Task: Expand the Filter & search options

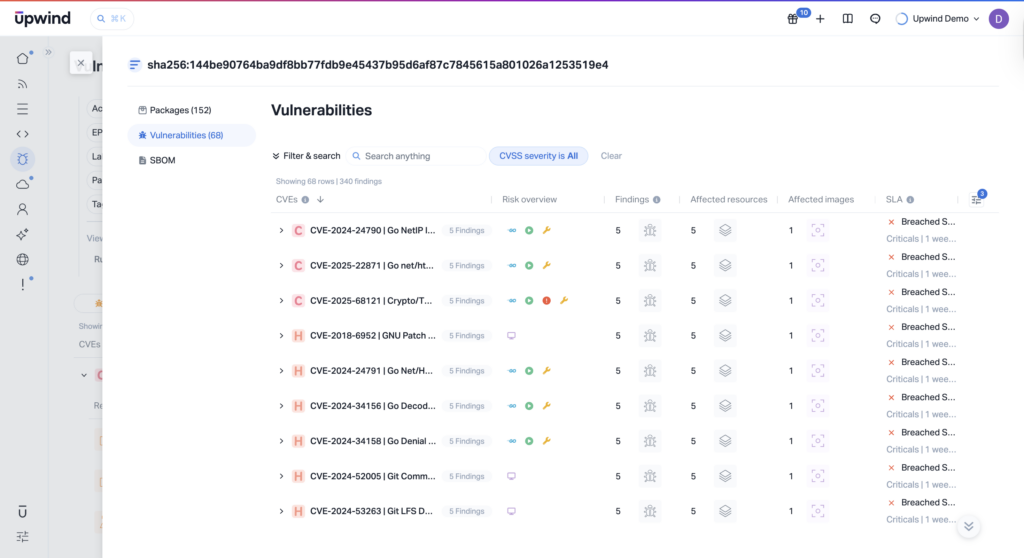Action: click(x=306, y=156)
